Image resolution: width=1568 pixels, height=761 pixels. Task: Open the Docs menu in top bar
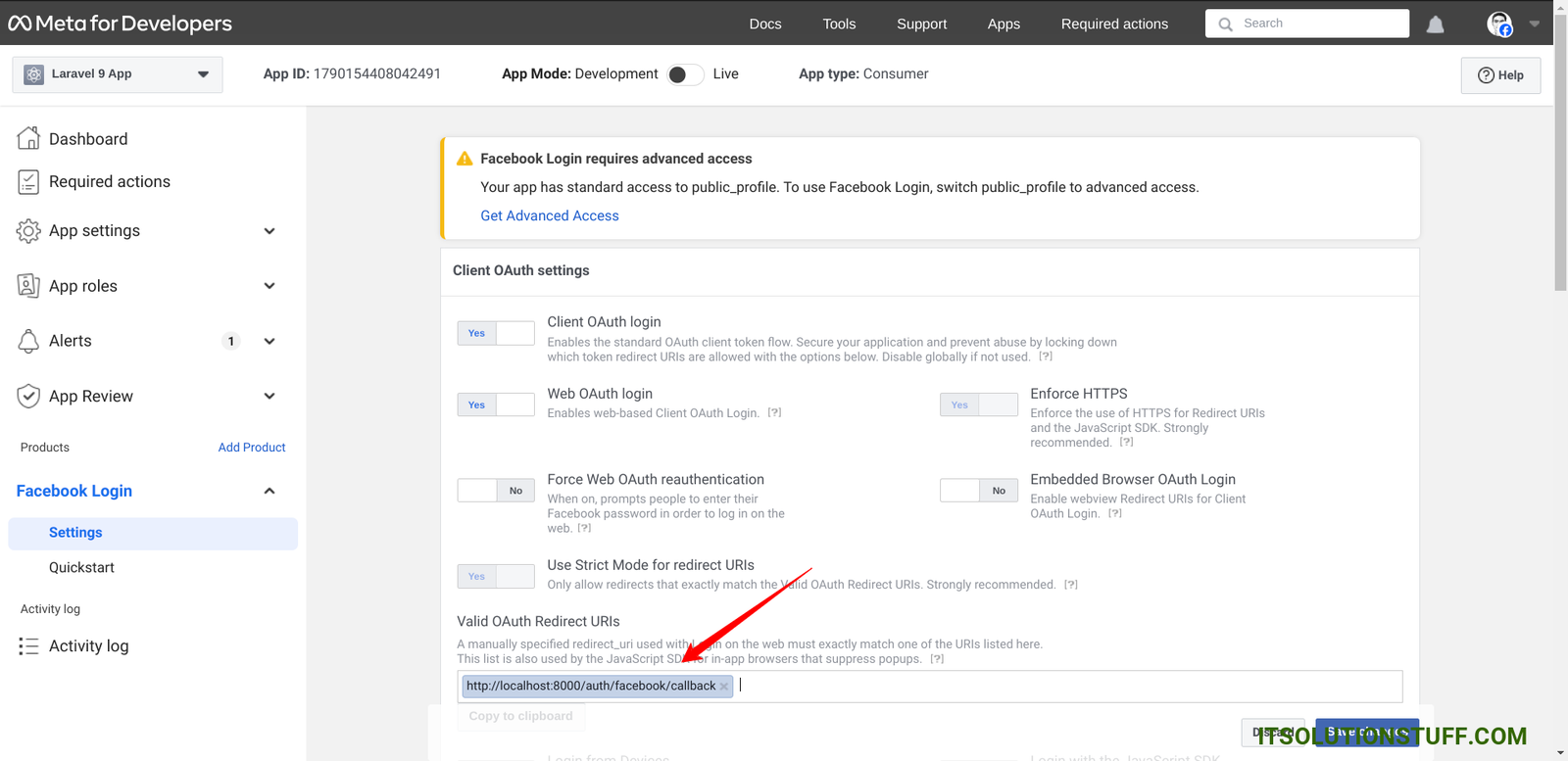pyautogui.click(x=764, y=24)
